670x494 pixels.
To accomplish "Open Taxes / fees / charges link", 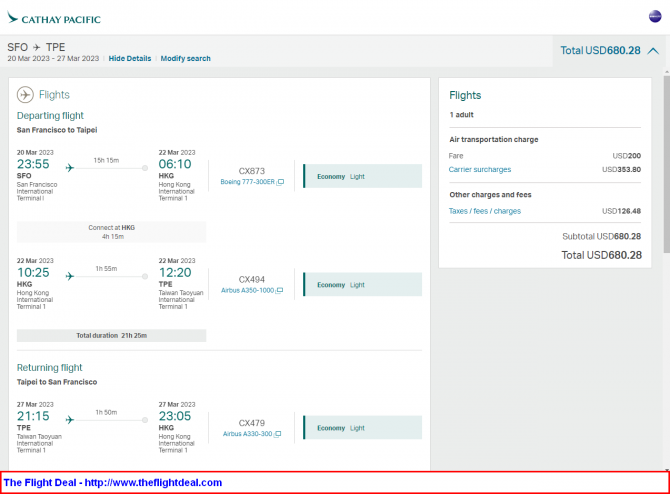I will point(485,211).
